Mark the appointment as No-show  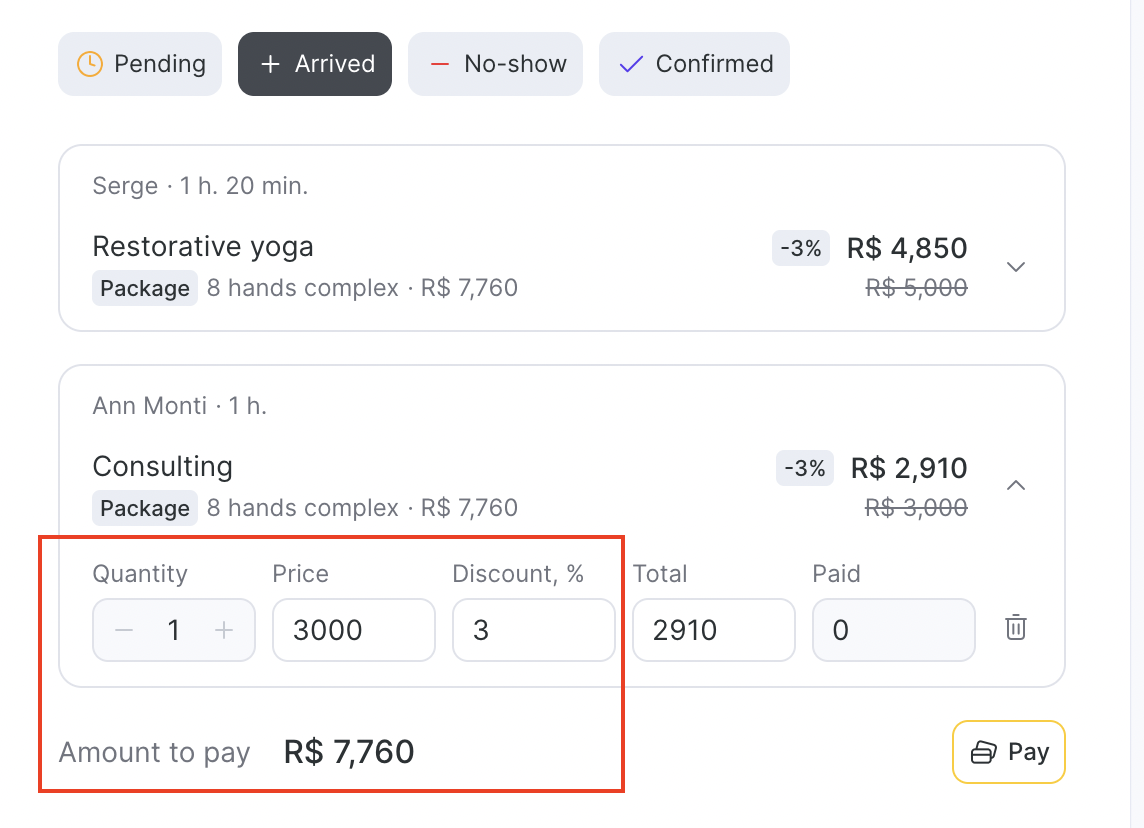point(495,64)
